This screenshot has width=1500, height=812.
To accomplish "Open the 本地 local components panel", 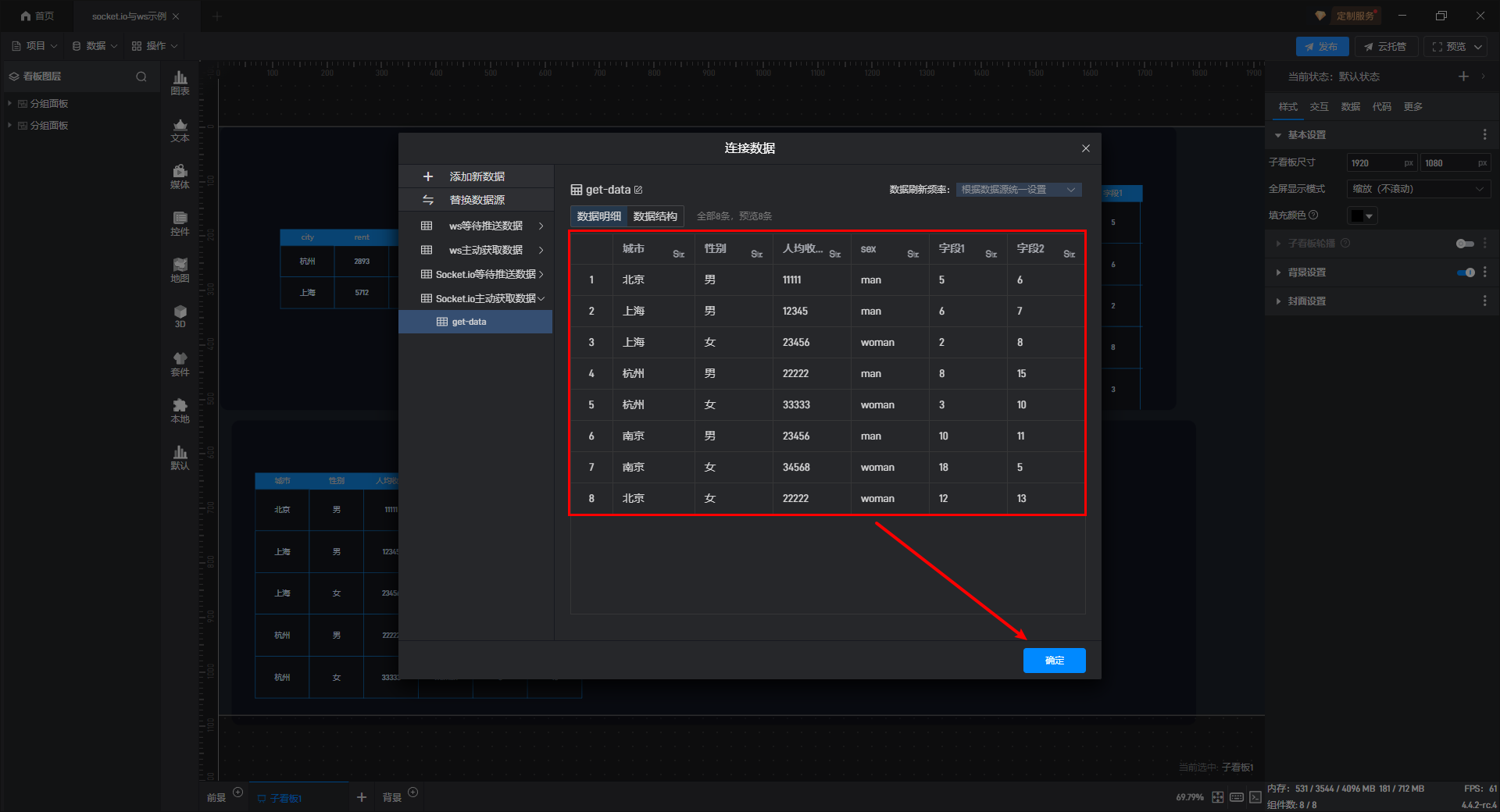I will [180, 411].
